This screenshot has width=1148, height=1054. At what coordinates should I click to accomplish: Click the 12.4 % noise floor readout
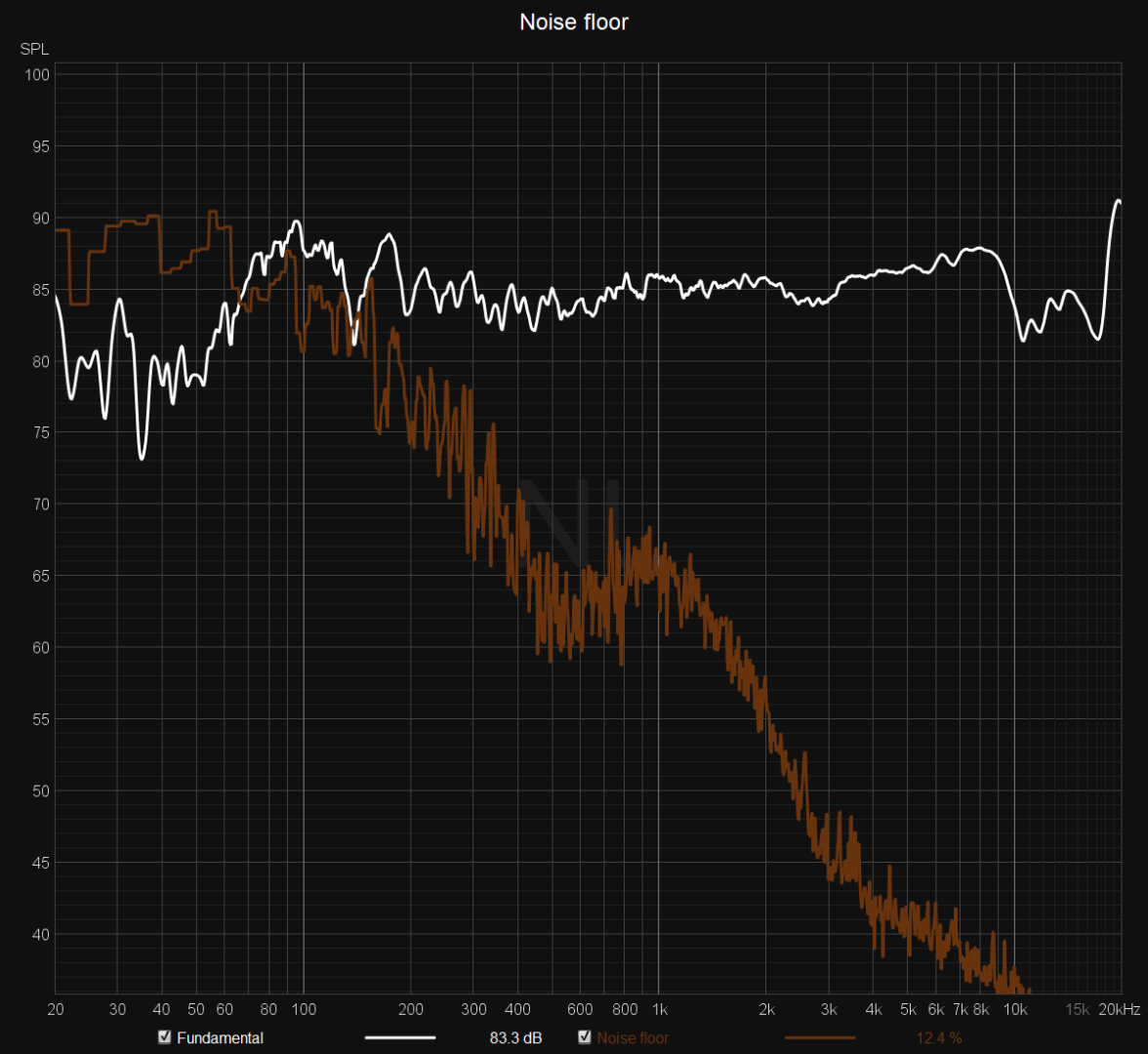coord(938,1037)
